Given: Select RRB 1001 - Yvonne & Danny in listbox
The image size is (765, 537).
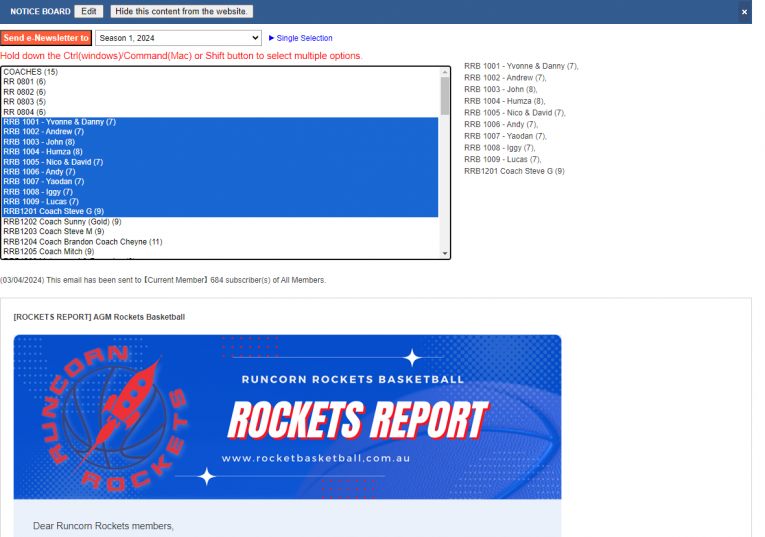Looking at the screenshot, I should pos(220,122).
